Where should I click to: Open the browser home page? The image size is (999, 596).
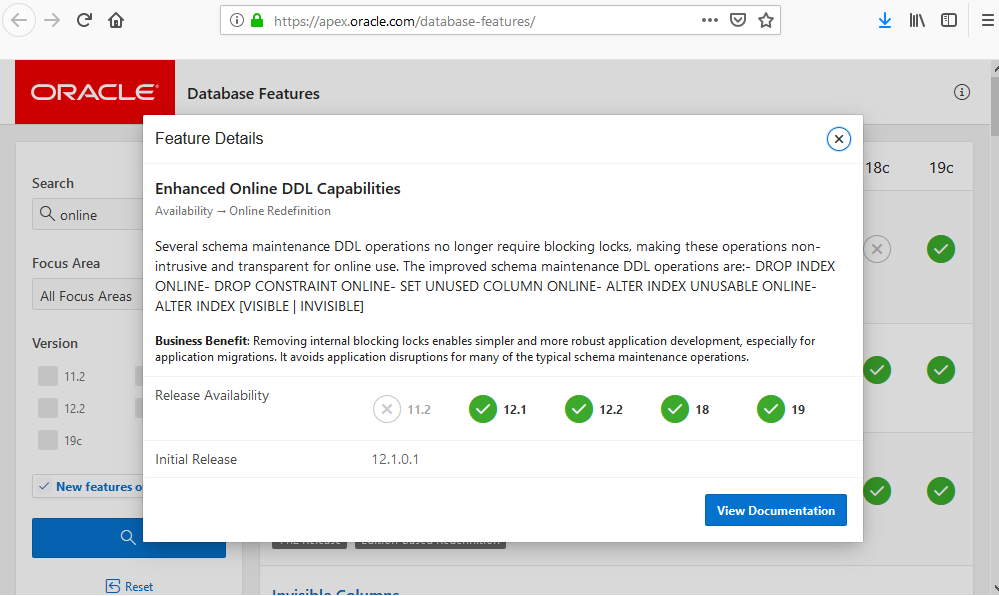tap(116, 20)
